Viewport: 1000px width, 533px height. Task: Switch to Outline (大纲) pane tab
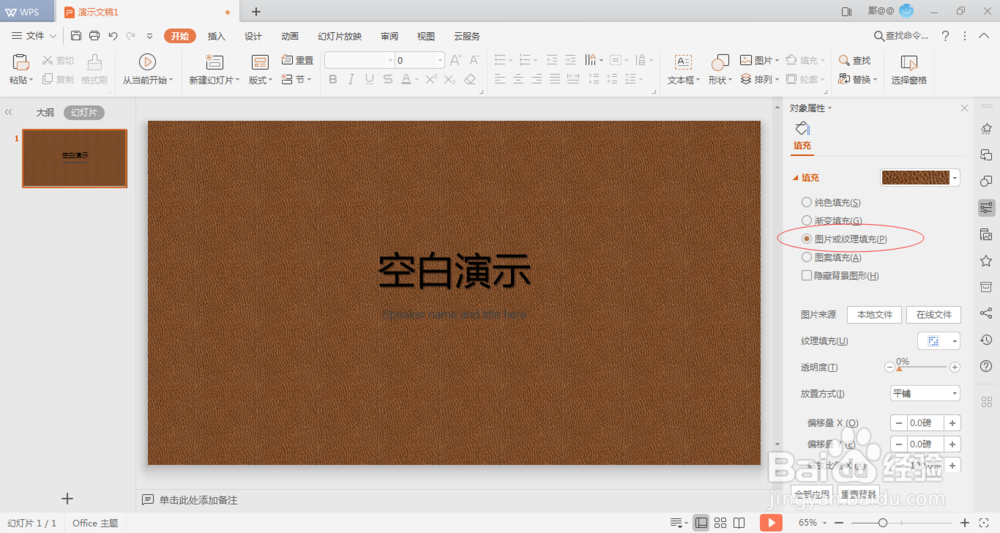pyautogui.click(x=45, y=113)
